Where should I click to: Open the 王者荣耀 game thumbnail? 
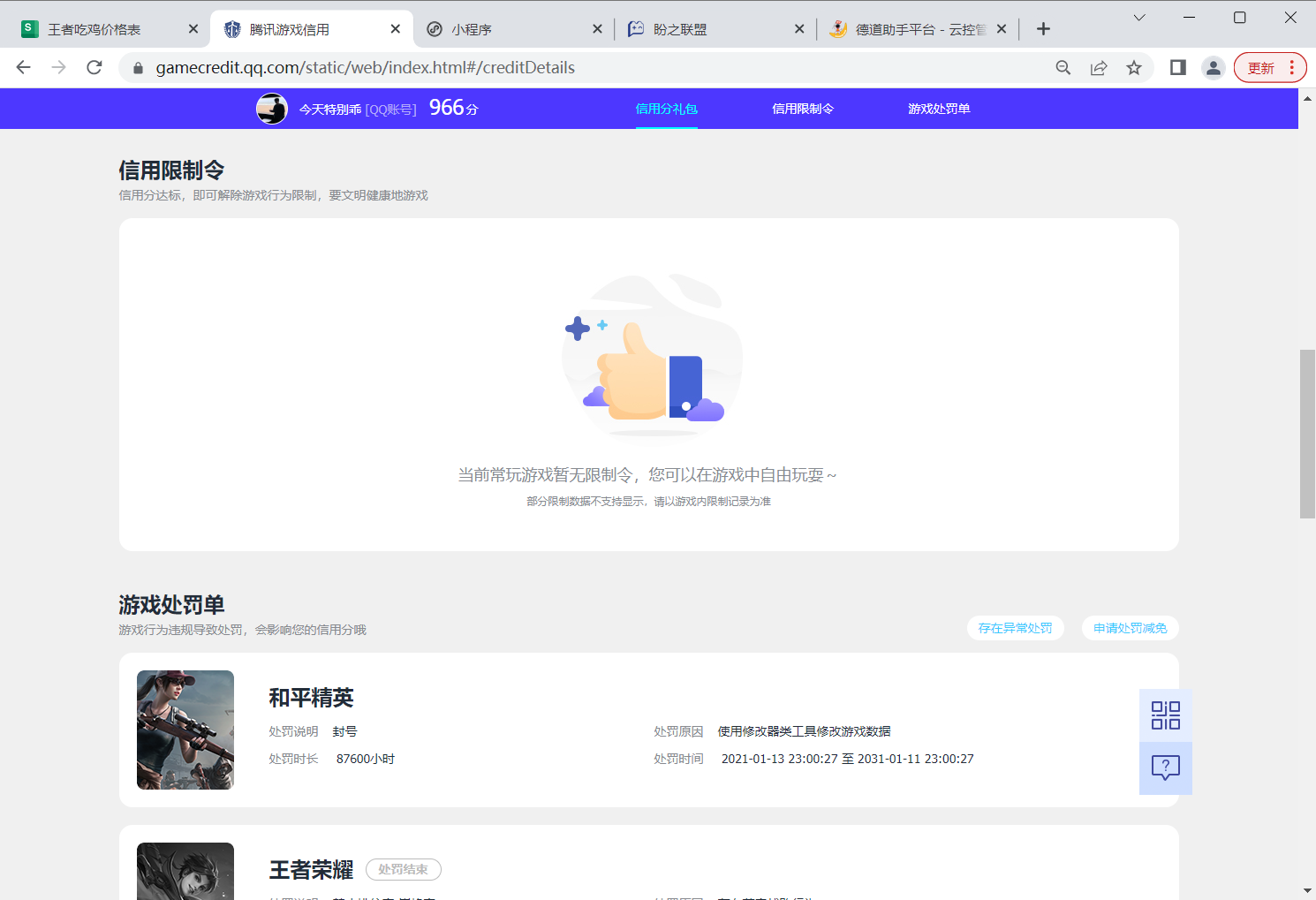185,871
